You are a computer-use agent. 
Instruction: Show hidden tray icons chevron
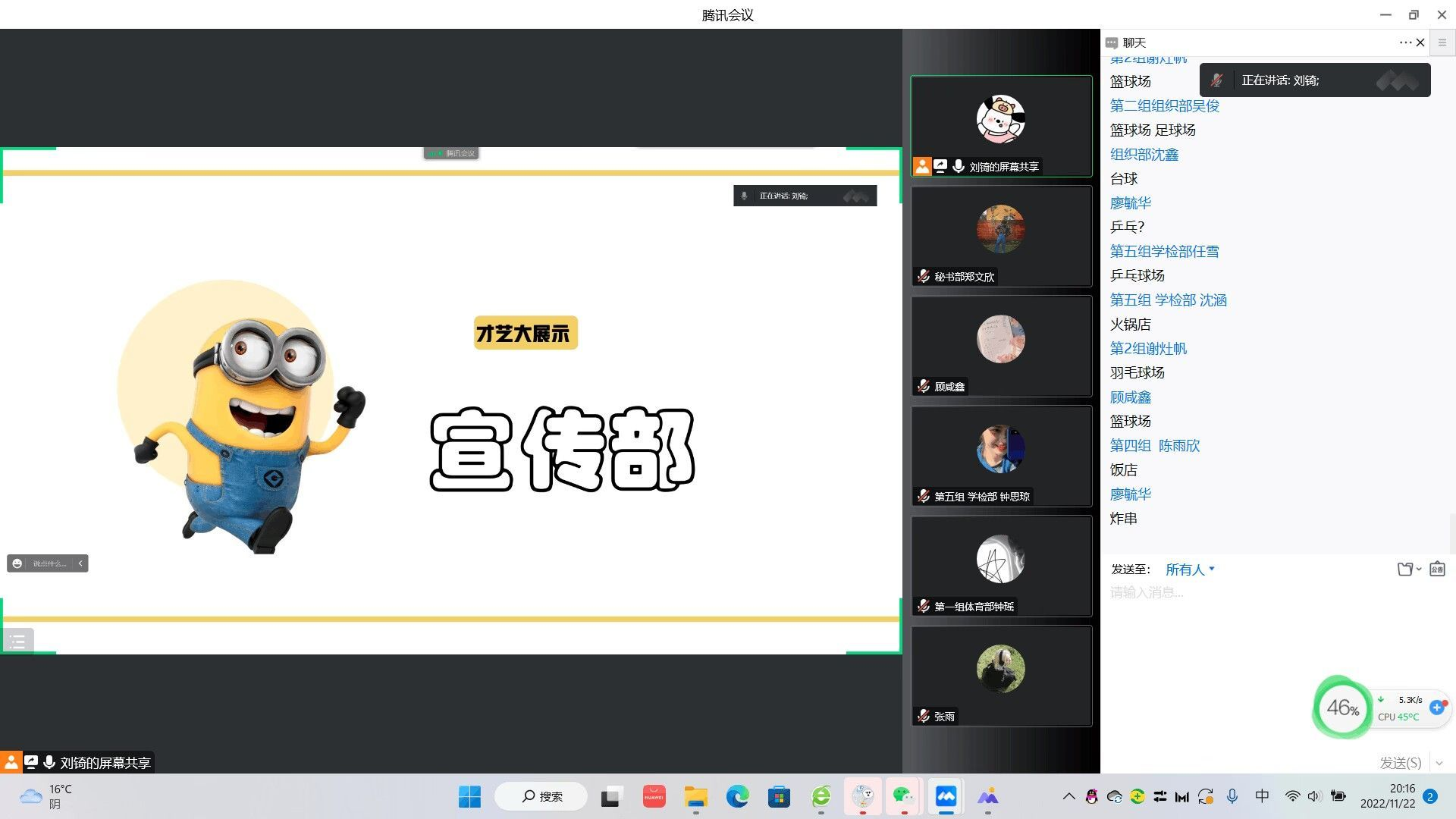(1068, 796)
